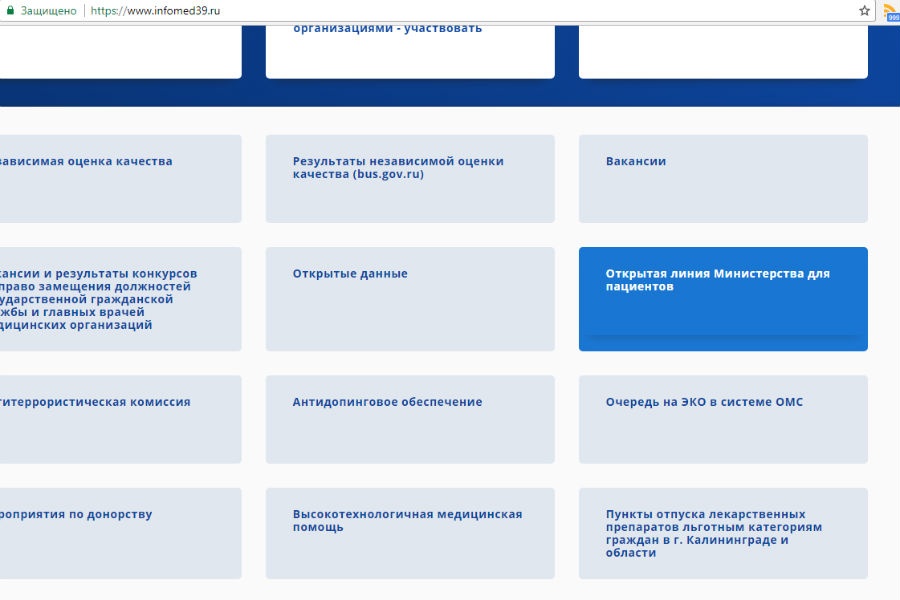Open the 'Вакансии' tile
Image resolution: width=900 pixels, height=600 pixels.
[722, 178]
